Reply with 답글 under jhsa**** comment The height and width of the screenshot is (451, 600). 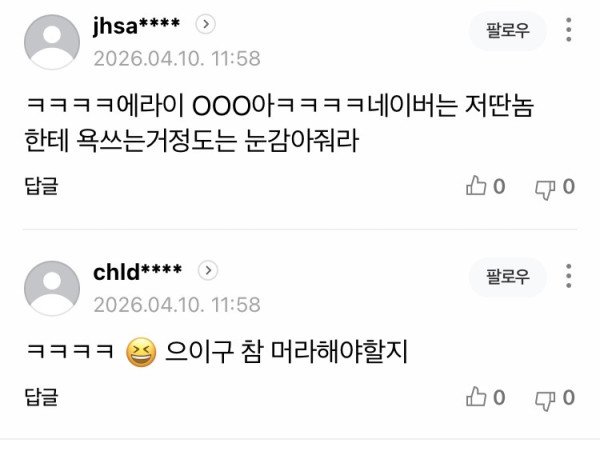pos(41,186)
